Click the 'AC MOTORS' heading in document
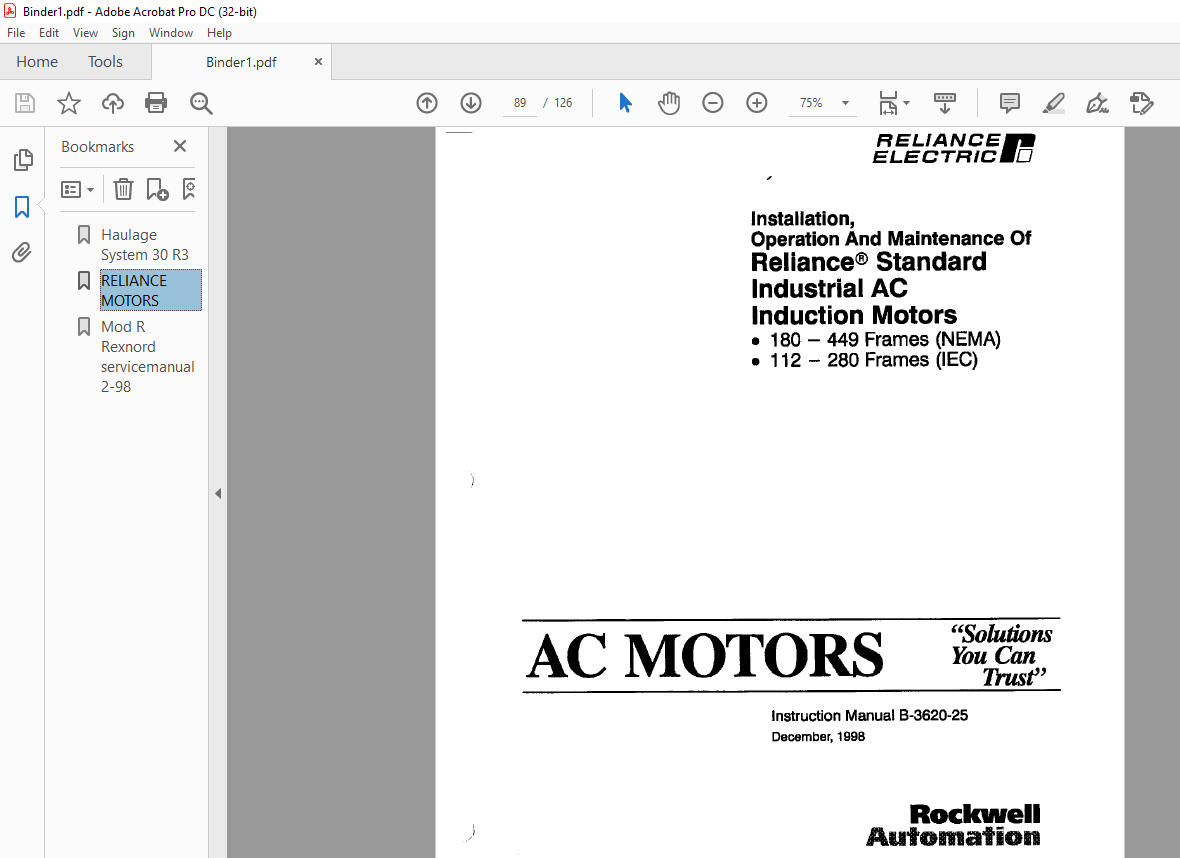The image size is (1180, 858). (x=704, y=655)
